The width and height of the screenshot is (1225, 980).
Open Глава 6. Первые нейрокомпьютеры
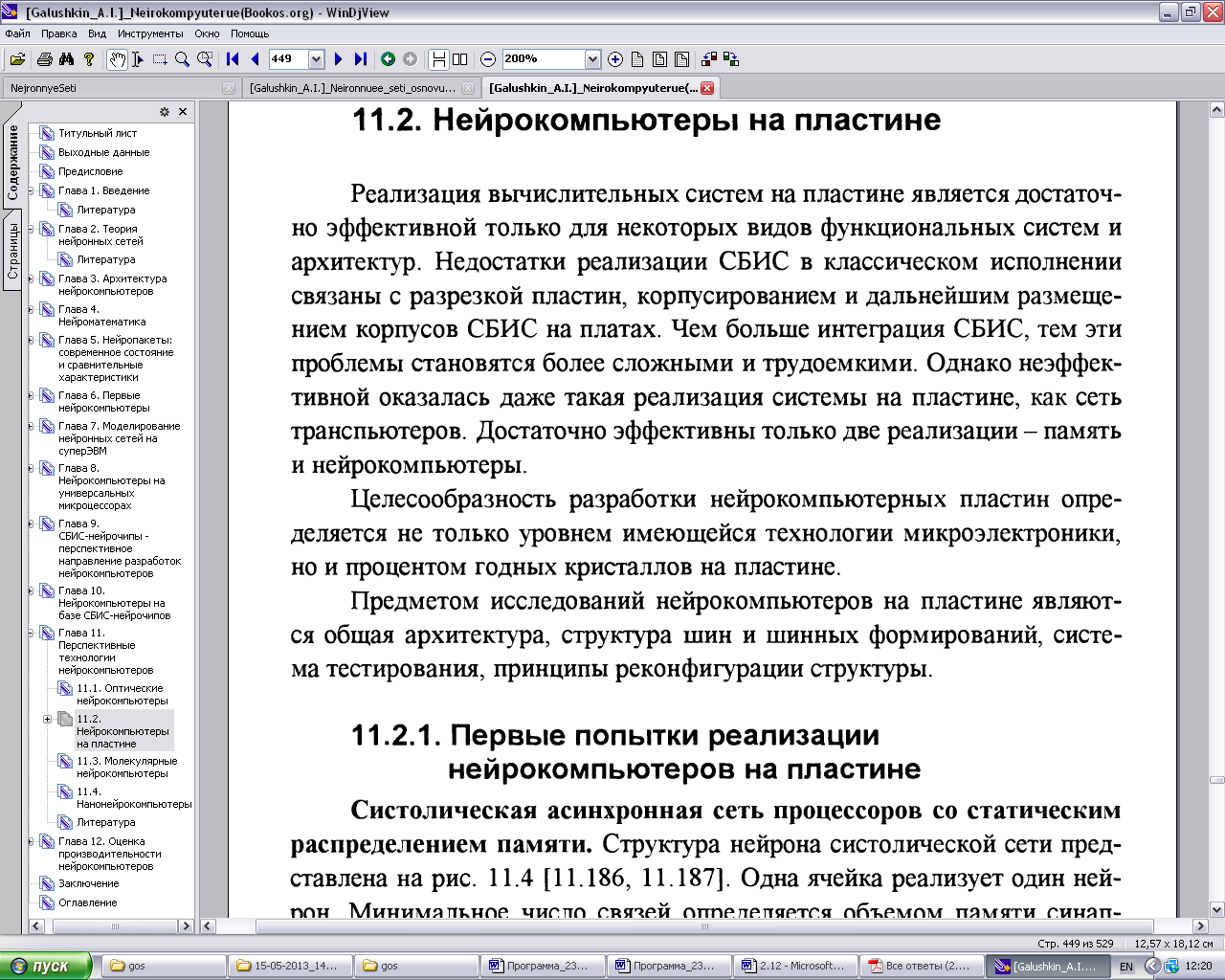point(103,401)
